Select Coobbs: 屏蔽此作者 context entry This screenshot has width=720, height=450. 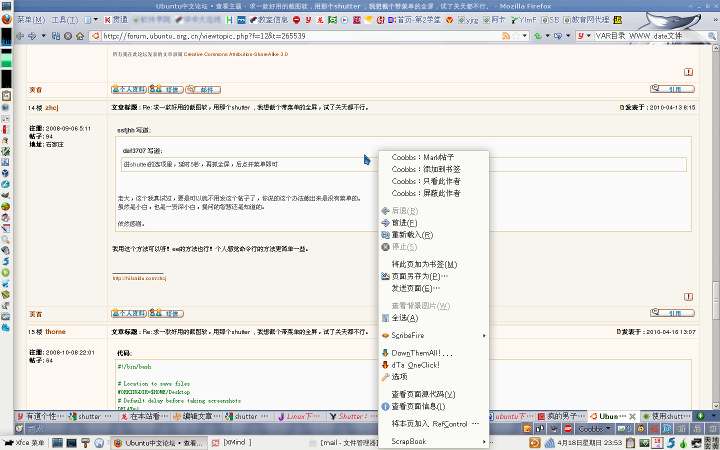tap(433, 193)
